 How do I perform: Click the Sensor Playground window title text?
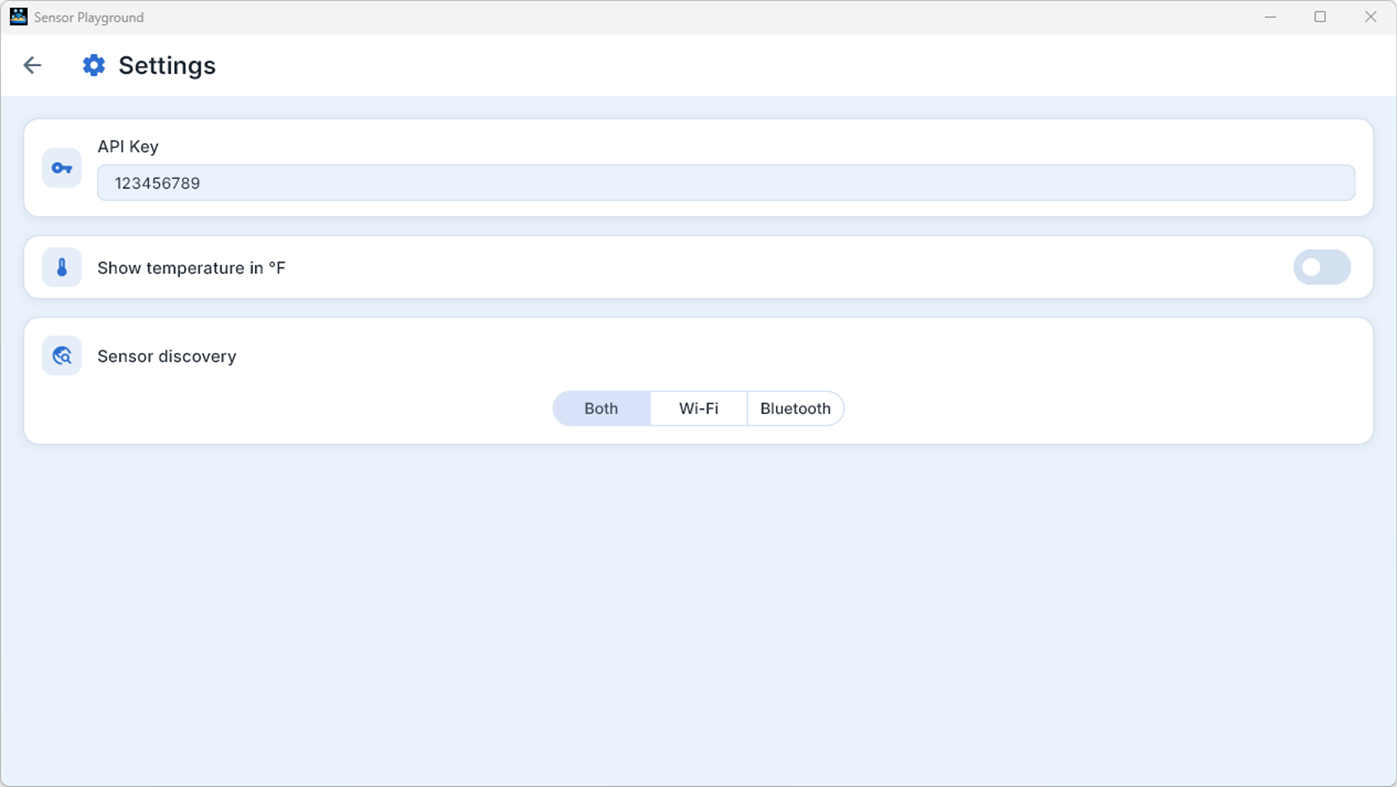89,17
